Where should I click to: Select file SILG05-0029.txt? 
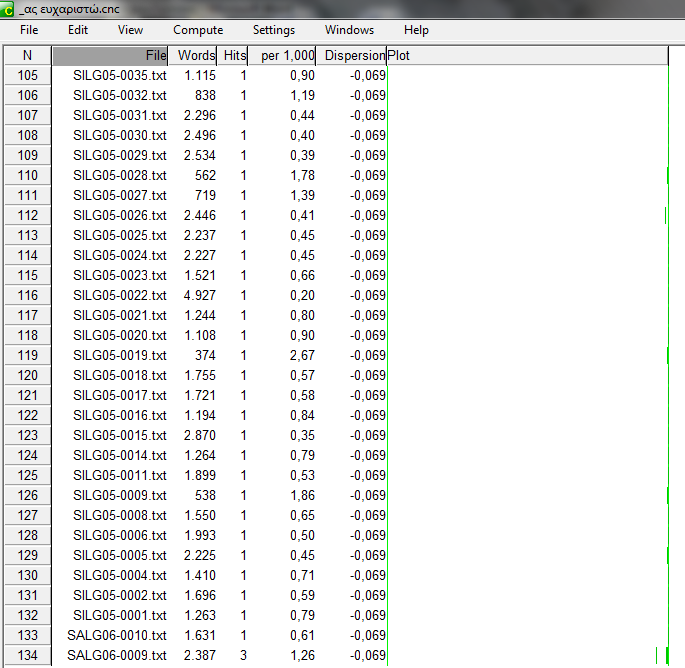coord(120,156)
